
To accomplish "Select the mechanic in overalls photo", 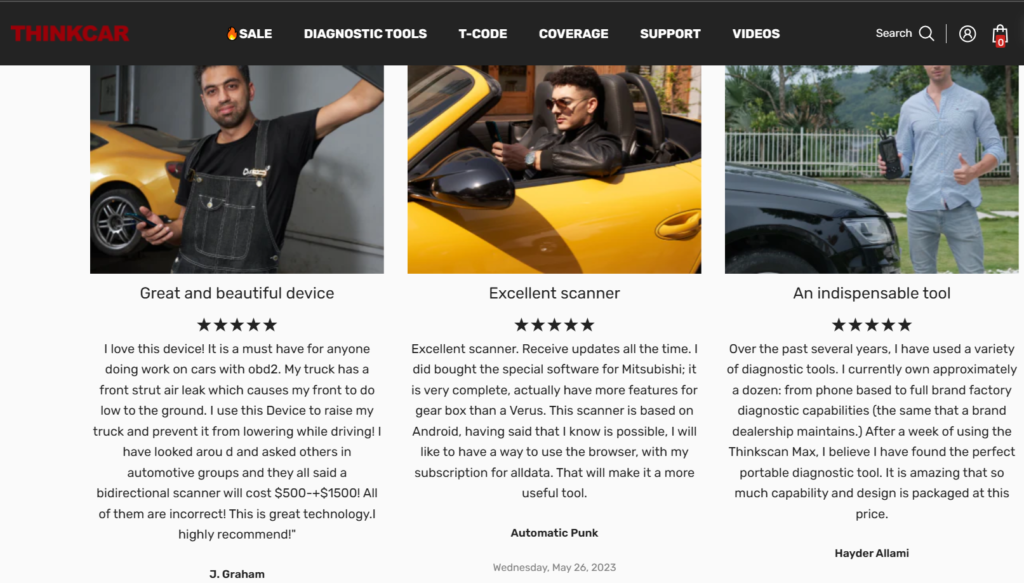I will (x=237, y=168).
